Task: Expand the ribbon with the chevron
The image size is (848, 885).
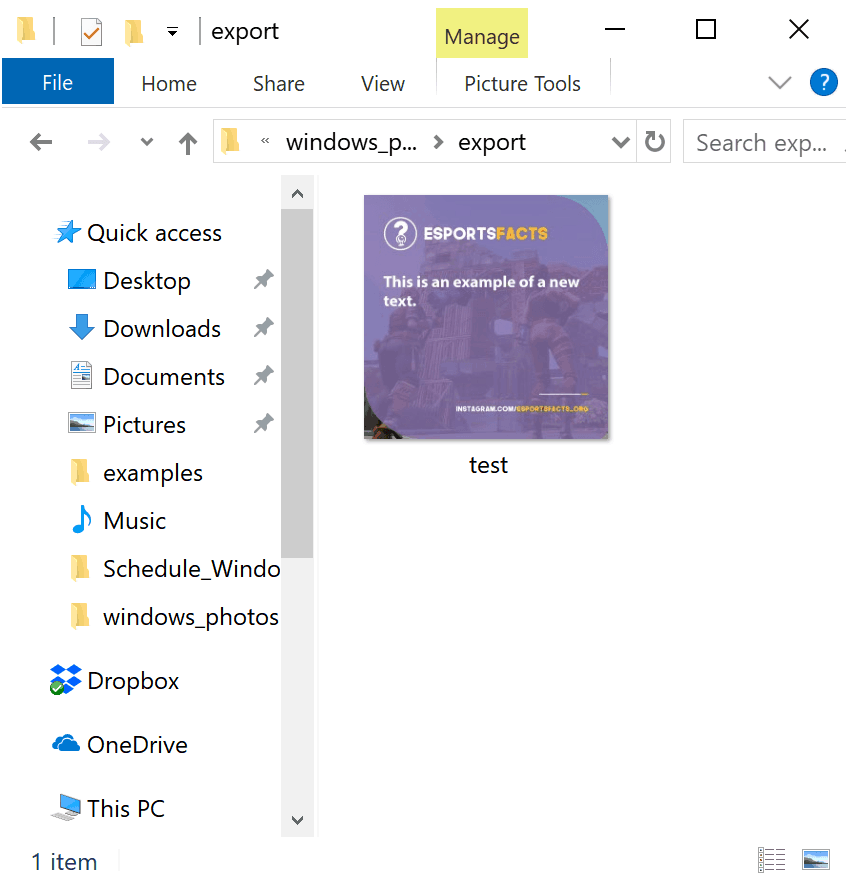Action: (780, 83)
